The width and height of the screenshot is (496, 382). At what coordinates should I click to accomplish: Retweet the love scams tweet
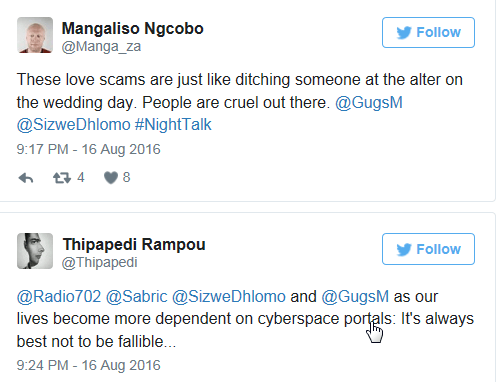tap(62, 178)
